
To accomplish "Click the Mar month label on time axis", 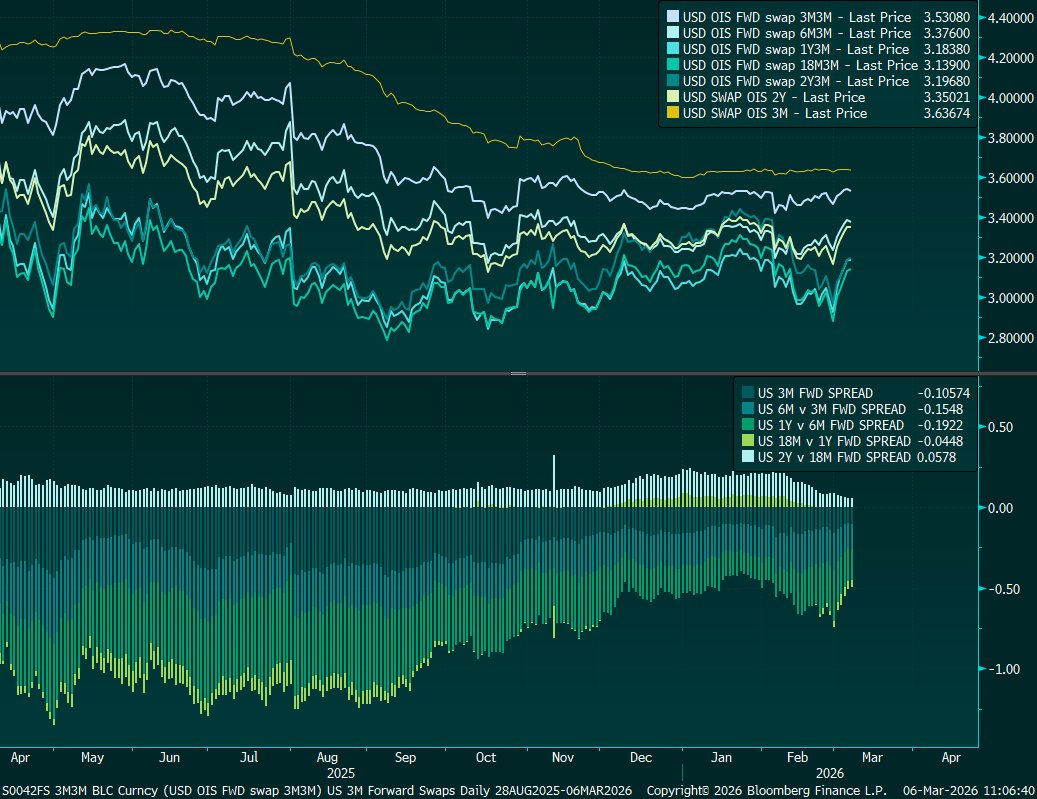I will [x=872, y=757].
